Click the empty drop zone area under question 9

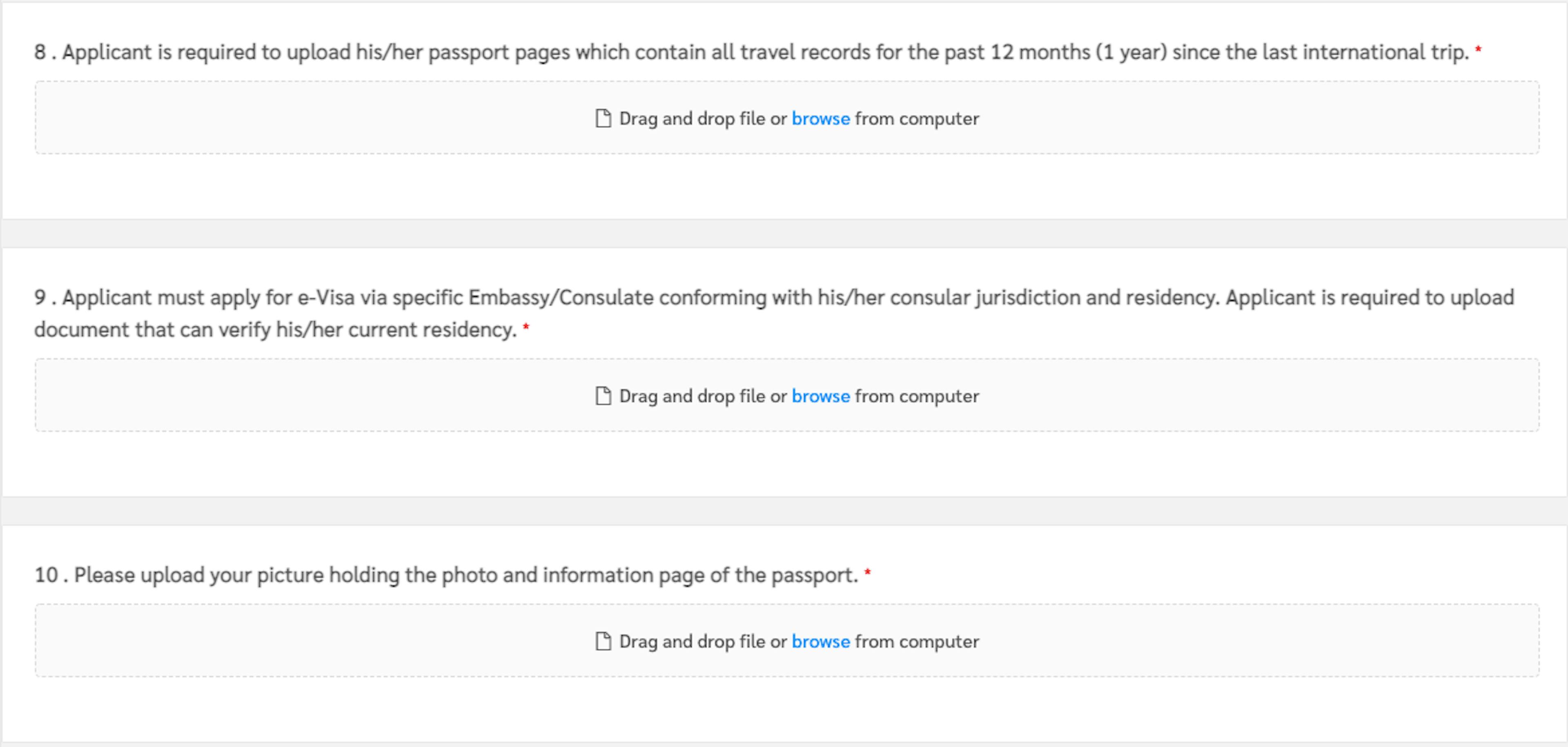click(787, 395)
